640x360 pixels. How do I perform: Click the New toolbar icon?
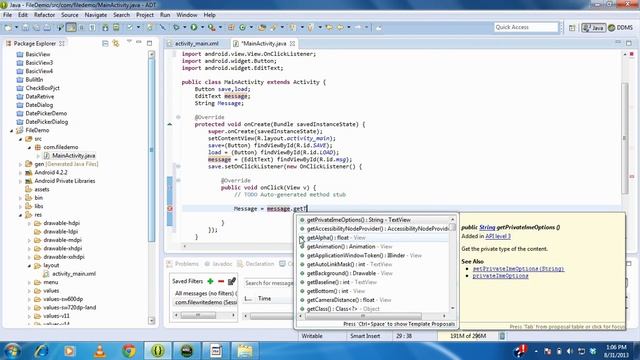point(8,27)
